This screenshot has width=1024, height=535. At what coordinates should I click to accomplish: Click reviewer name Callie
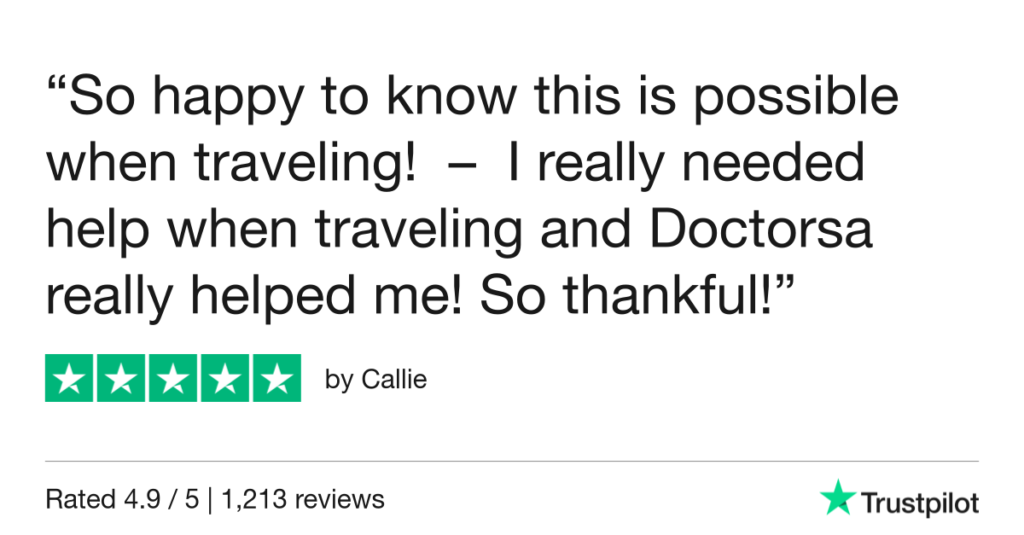click(393, 381)
